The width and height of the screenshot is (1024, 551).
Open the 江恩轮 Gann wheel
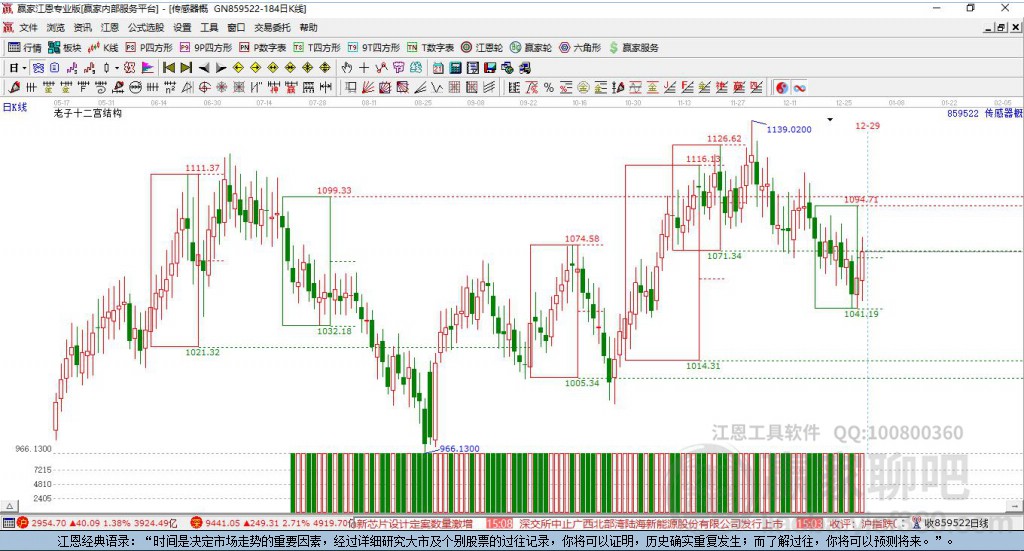(x=482, y=48)
